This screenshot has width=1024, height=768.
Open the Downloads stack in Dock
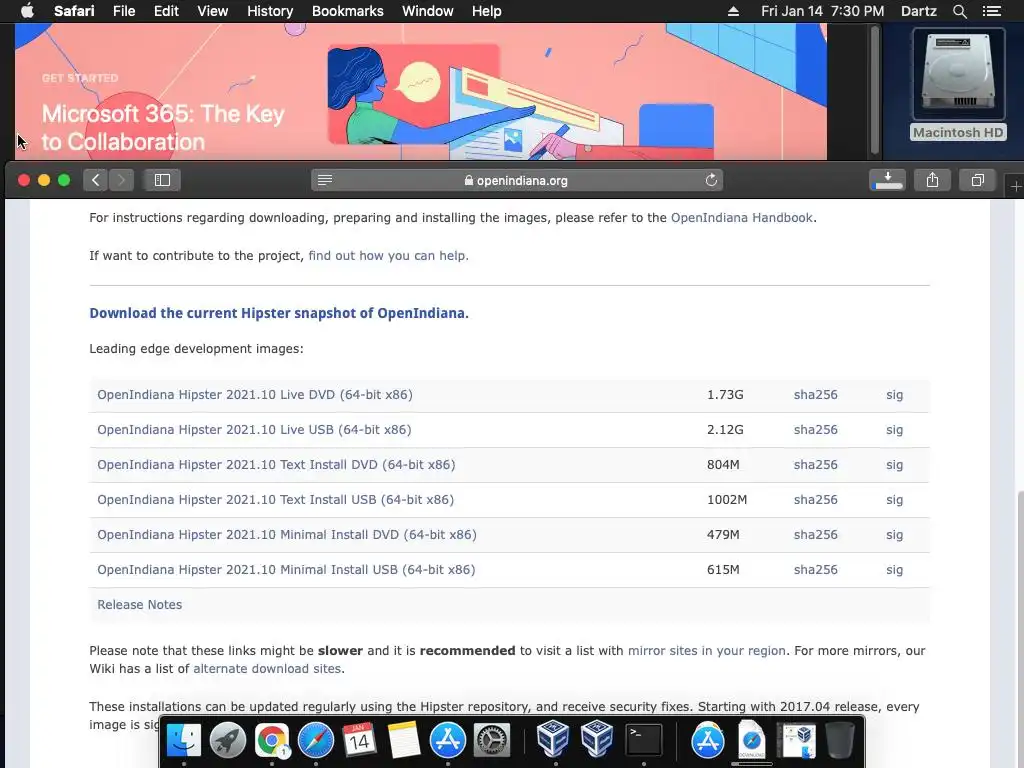pyautogui.click(x=752, y=740)
